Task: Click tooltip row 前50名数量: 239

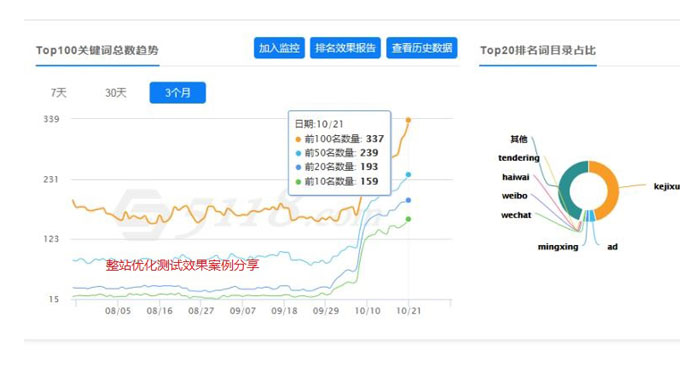Action: [x=337, y=153]
